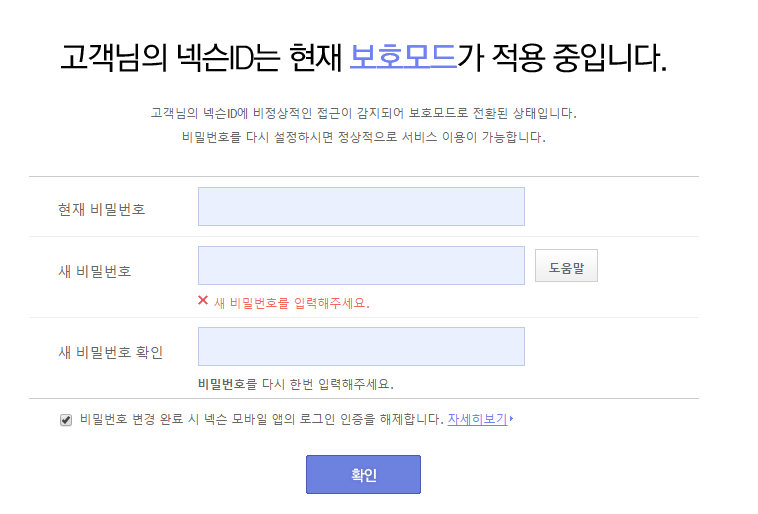The width and height of the screenshot is (758, 514).
Task: Click the 도움말 button
Action: (x=566, y=266)
